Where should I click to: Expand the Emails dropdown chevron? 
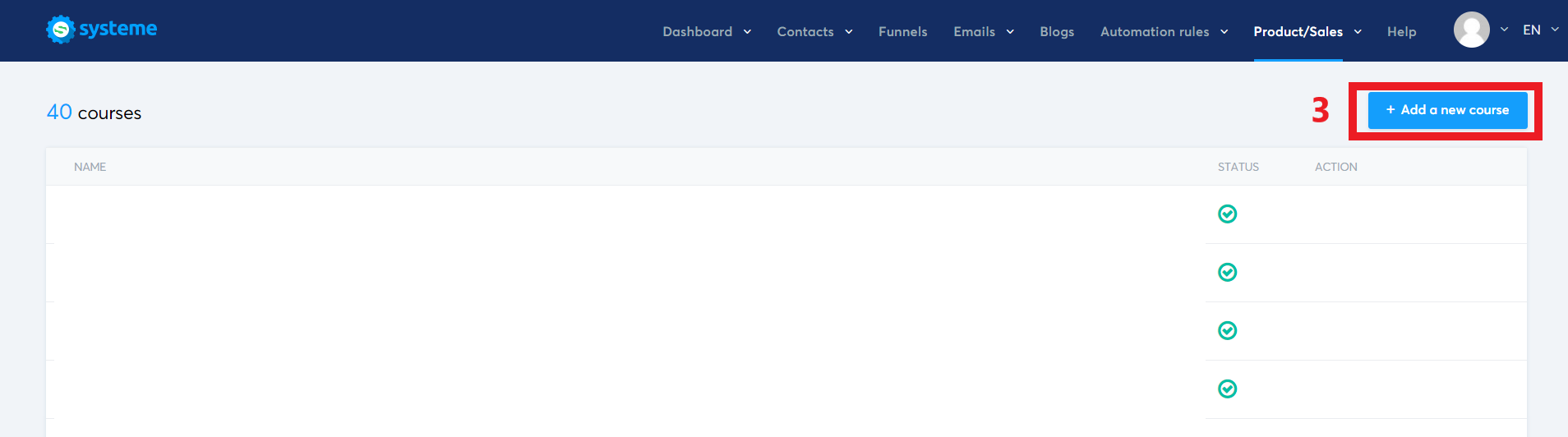click(x=1010, y=32)
